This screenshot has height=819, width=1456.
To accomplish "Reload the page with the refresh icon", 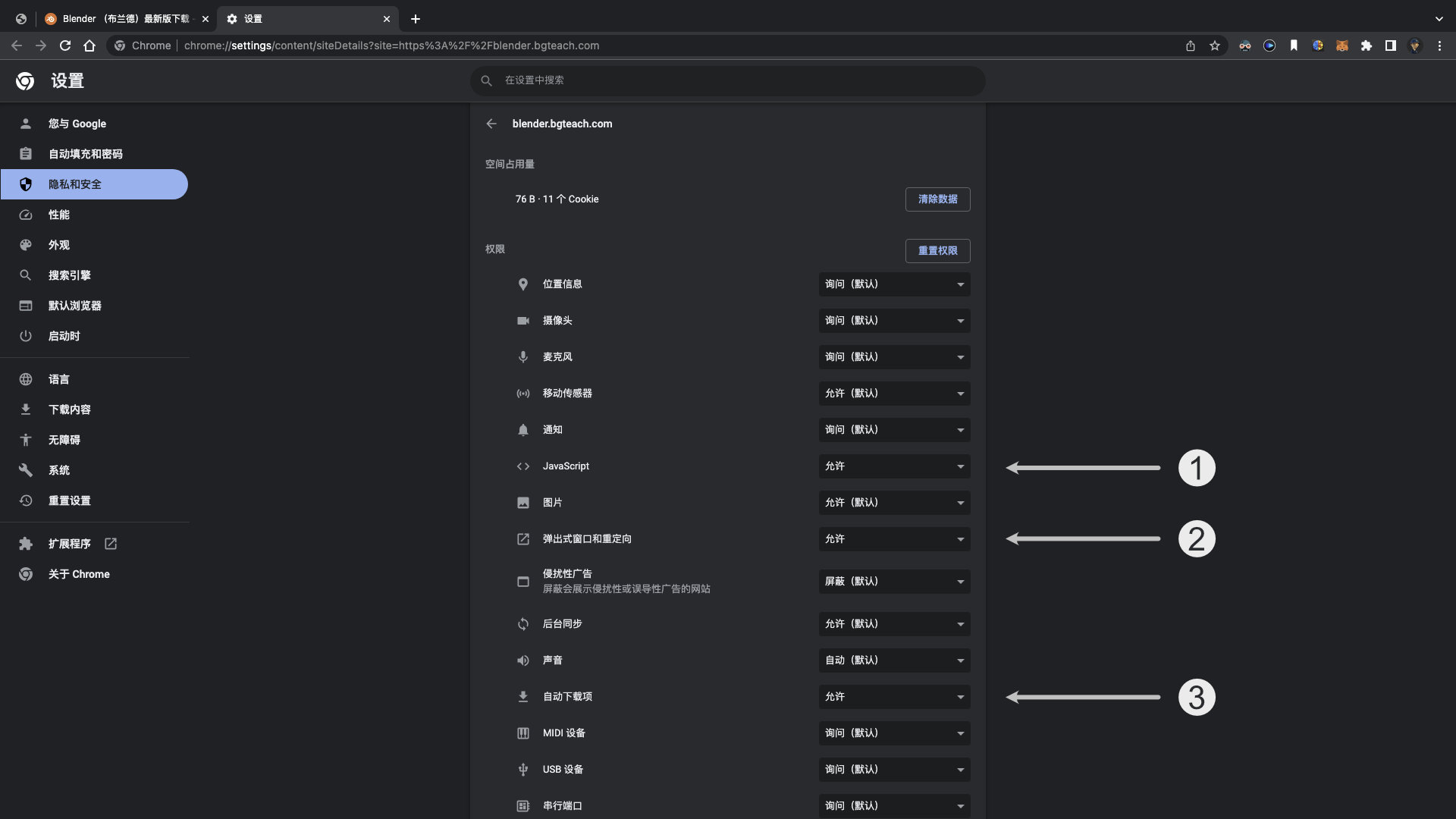I will click(65, 45).
